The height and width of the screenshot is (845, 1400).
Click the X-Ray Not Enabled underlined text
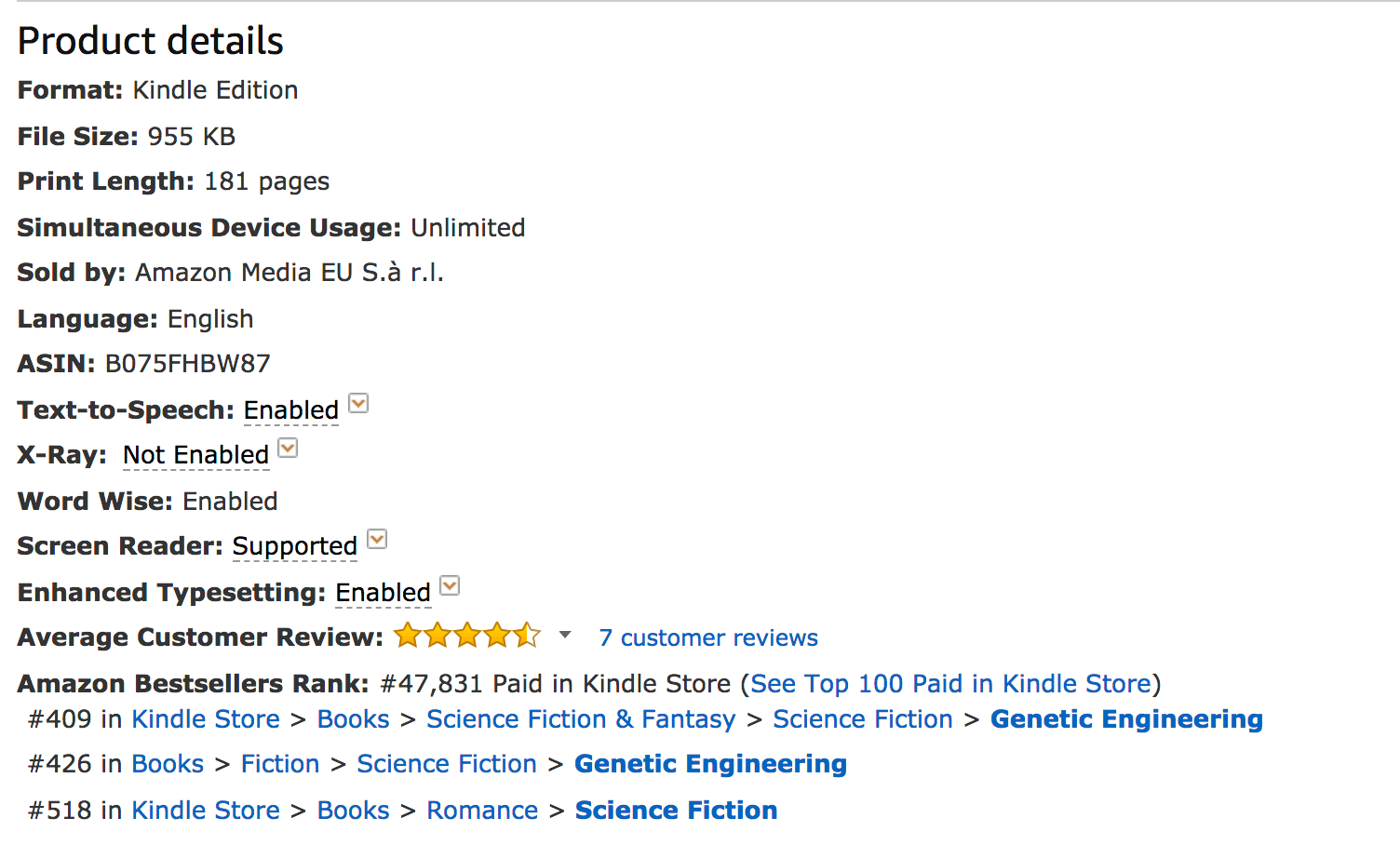[x=196, y=455]
